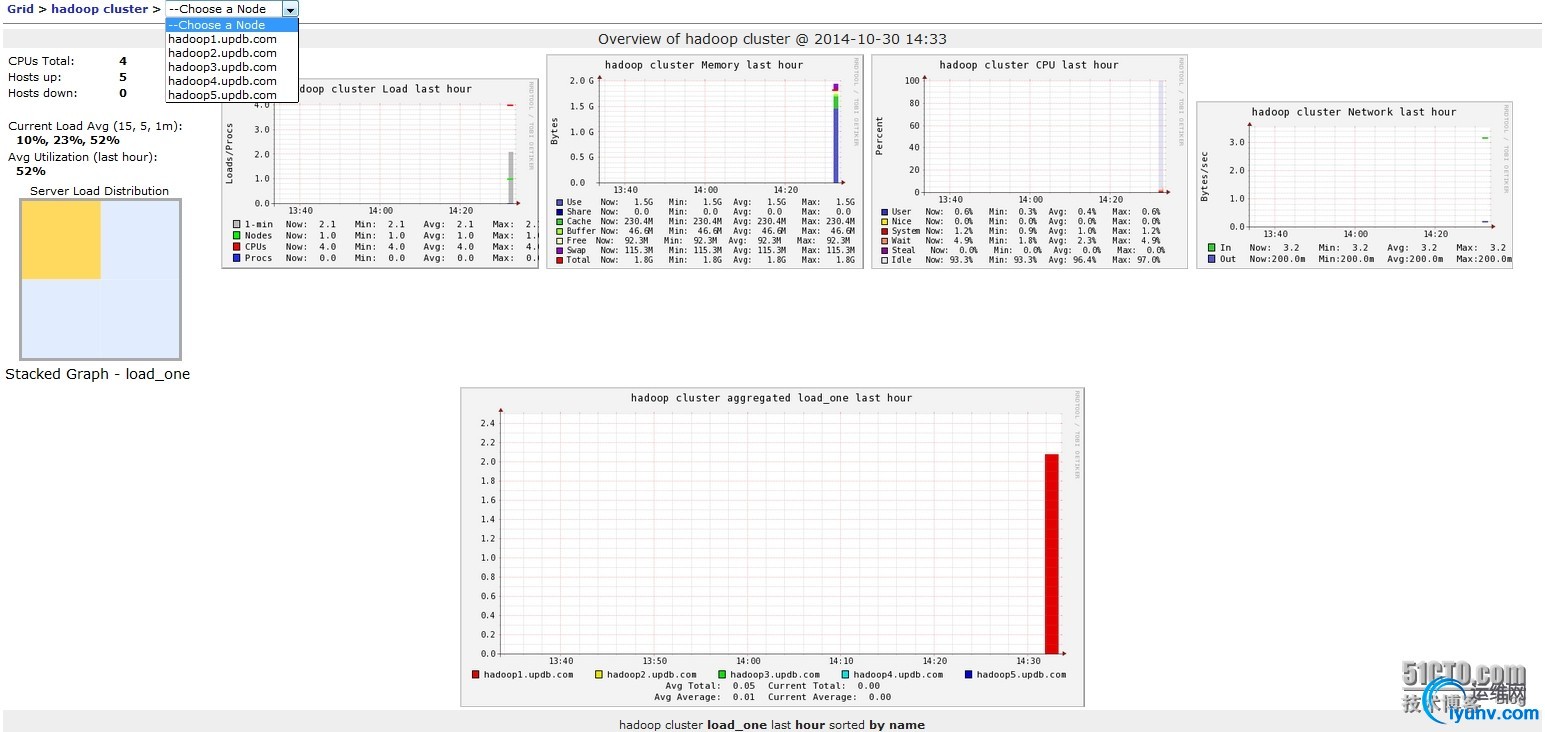Click the "Cache" legend entry in Memory graph

pos(573,221)
